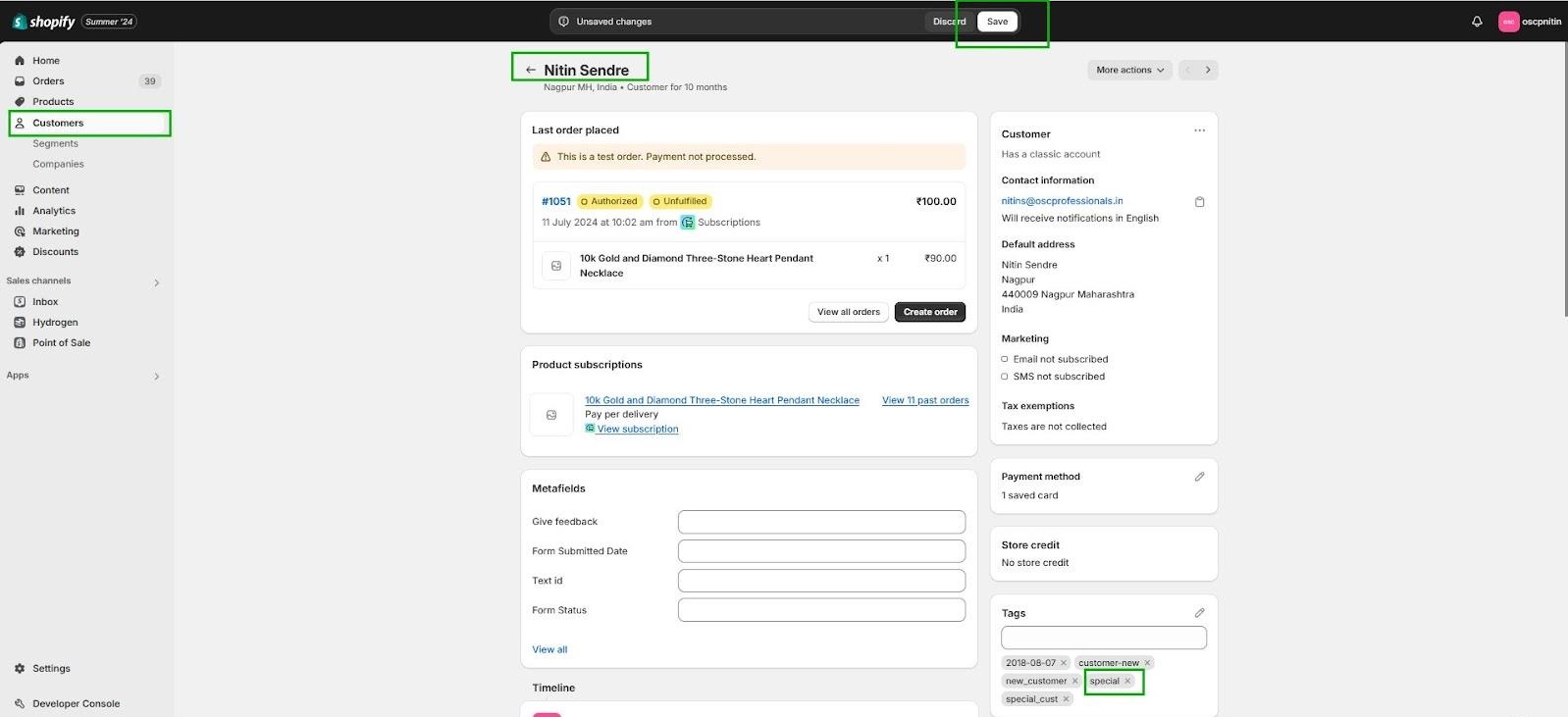Open the More actions dropdown
Image resolution: width=1568 pixels, height=717 pixels.
coord(1128,70)
